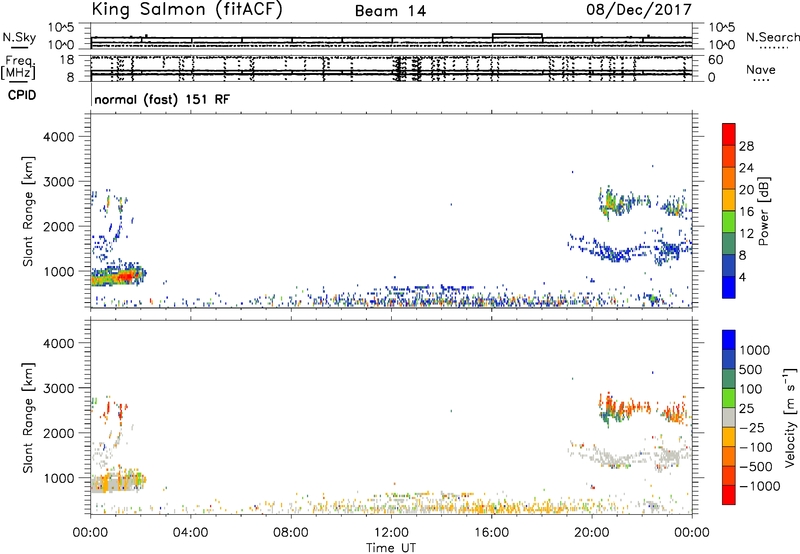Click the 1000 label on velocity panel axis
800x554 pixels.
tap(58, 478)
